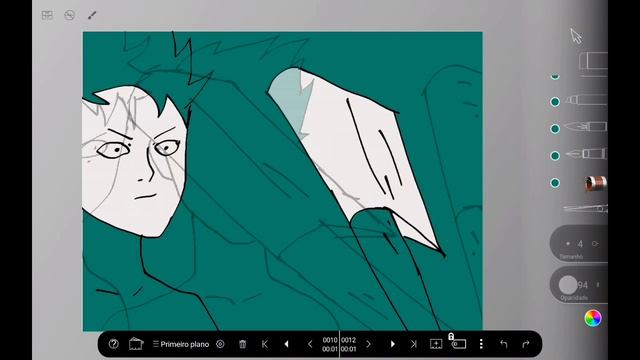Jump to the first frame

click(x=265, y=344)
